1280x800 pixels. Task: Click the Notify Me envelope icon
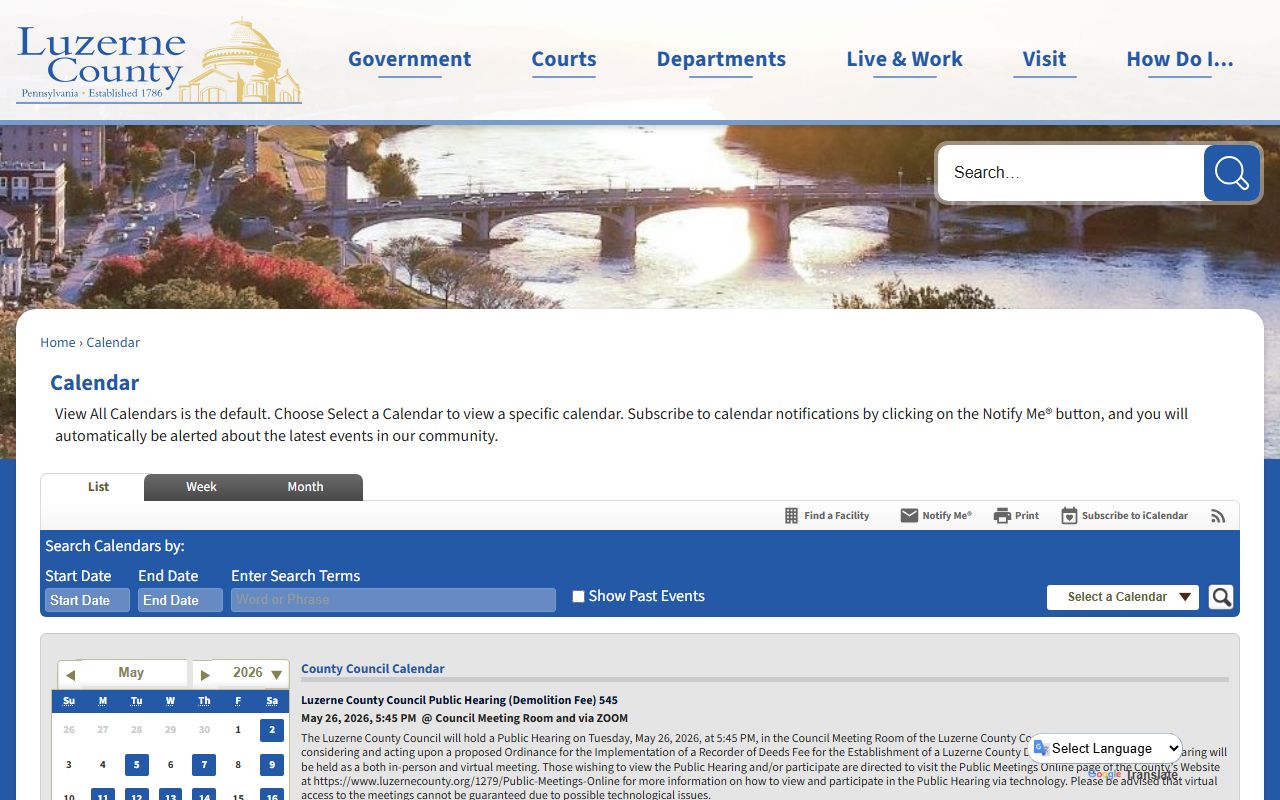point(909,516)
